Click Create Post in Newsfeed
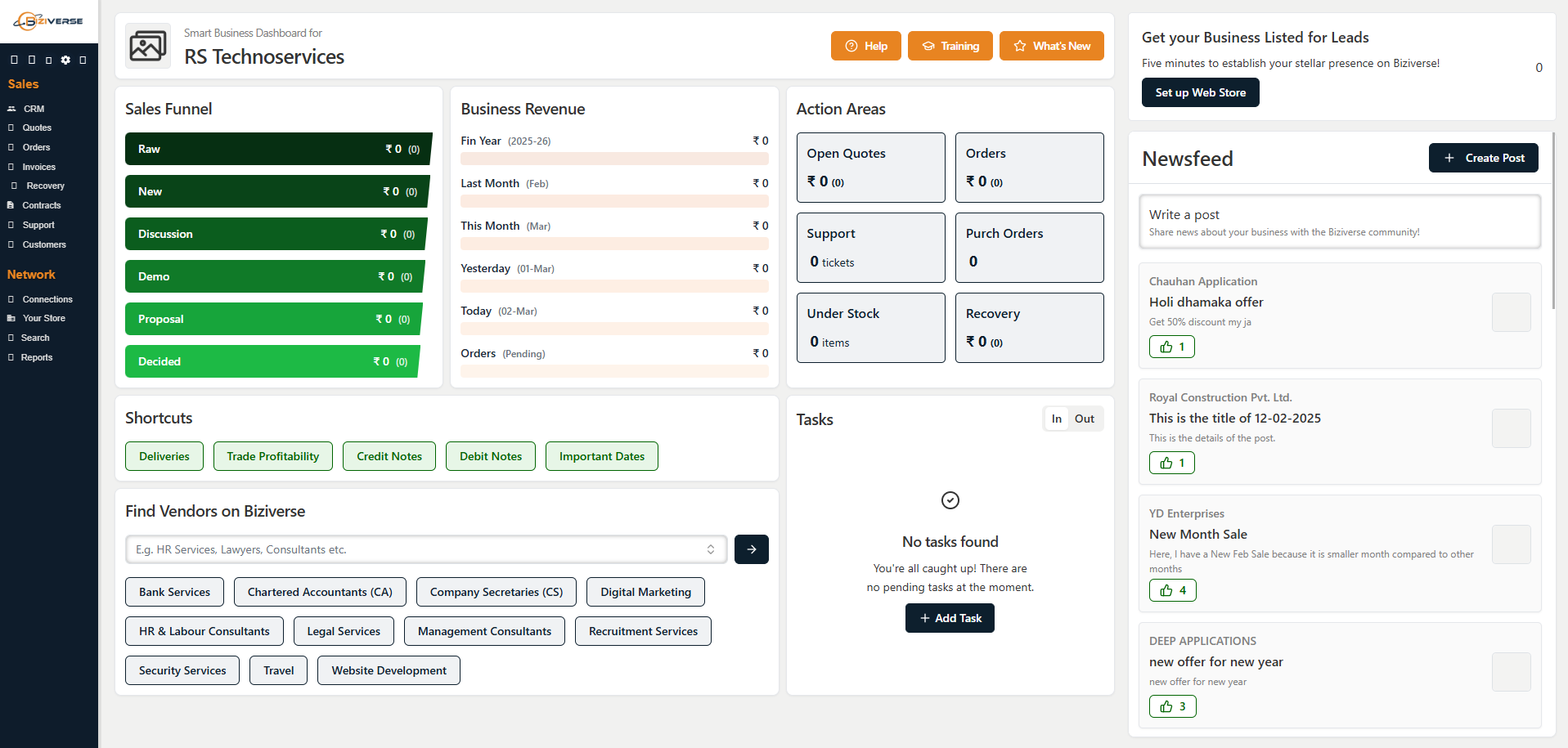The height and width of the screenshot is (748, 1568). [1483, 158]
